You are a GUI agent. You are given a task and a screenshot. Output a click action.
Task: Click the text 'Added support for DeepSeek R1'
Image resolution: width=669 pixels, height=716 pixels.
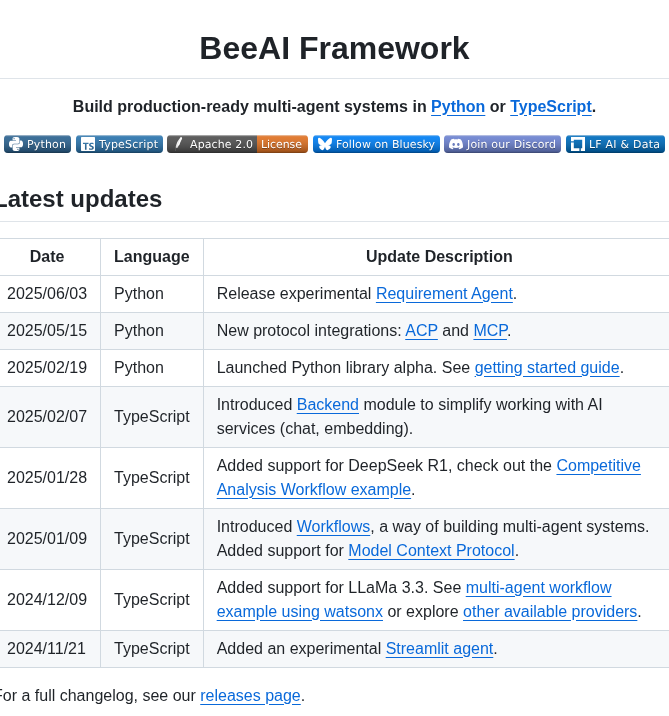tap(334, 466)
